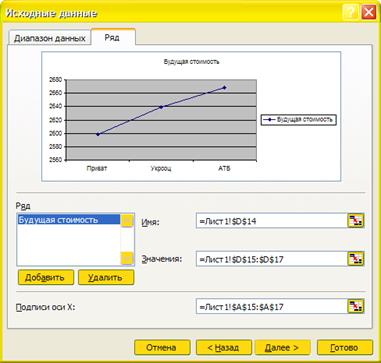The width and height of the screenshot is (381, 363).
Task: Click the chart legend Будущая стоимость
Action: [299, 120]
